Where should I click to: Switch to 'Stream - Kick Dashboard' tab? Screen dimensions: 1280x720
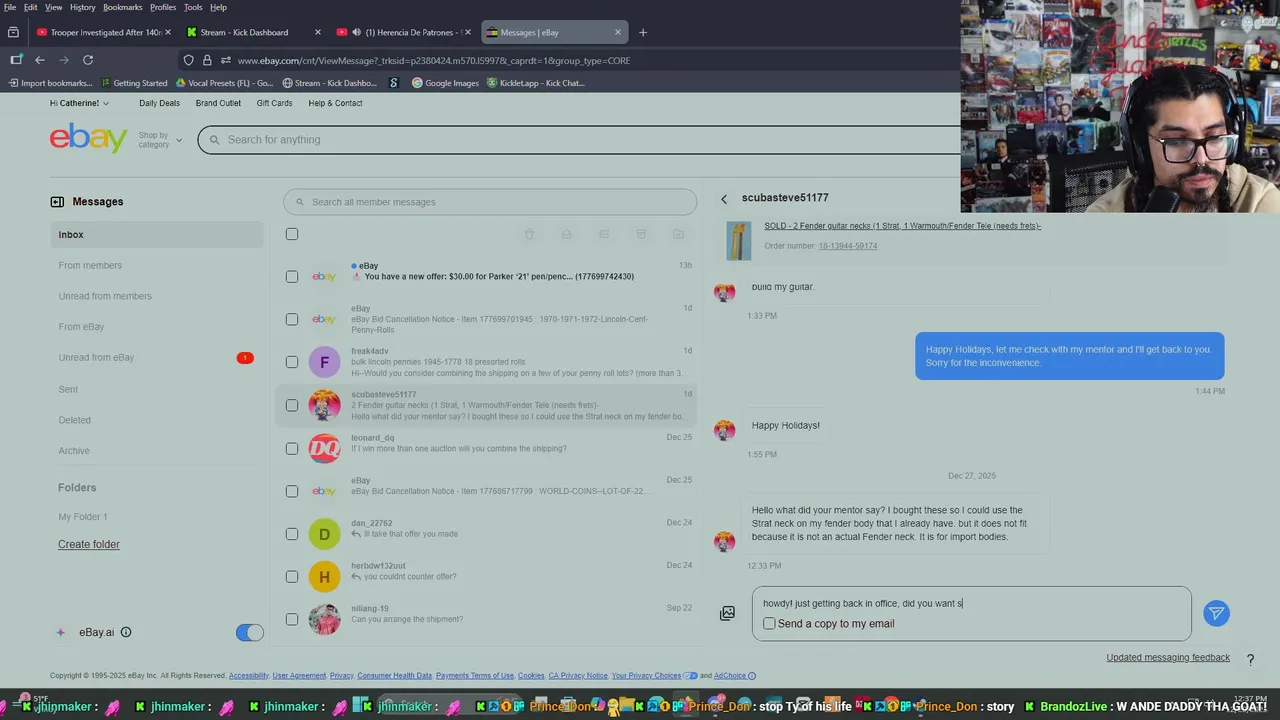254,32
